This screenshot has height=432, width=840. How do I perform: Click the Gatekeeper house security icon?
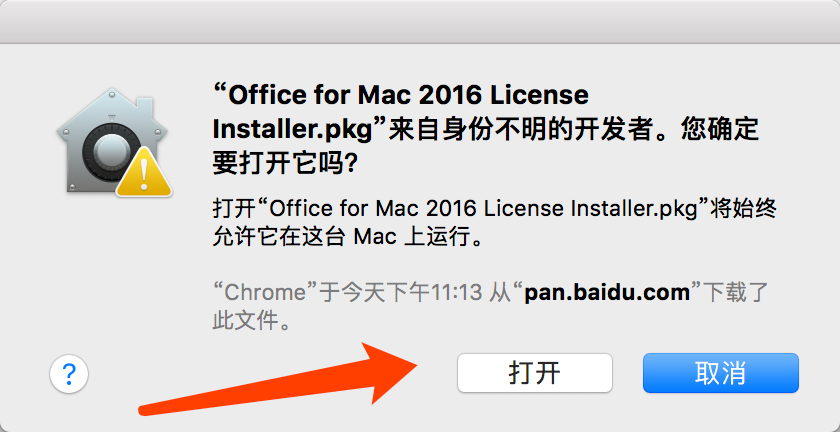click(x=112, y=141)
